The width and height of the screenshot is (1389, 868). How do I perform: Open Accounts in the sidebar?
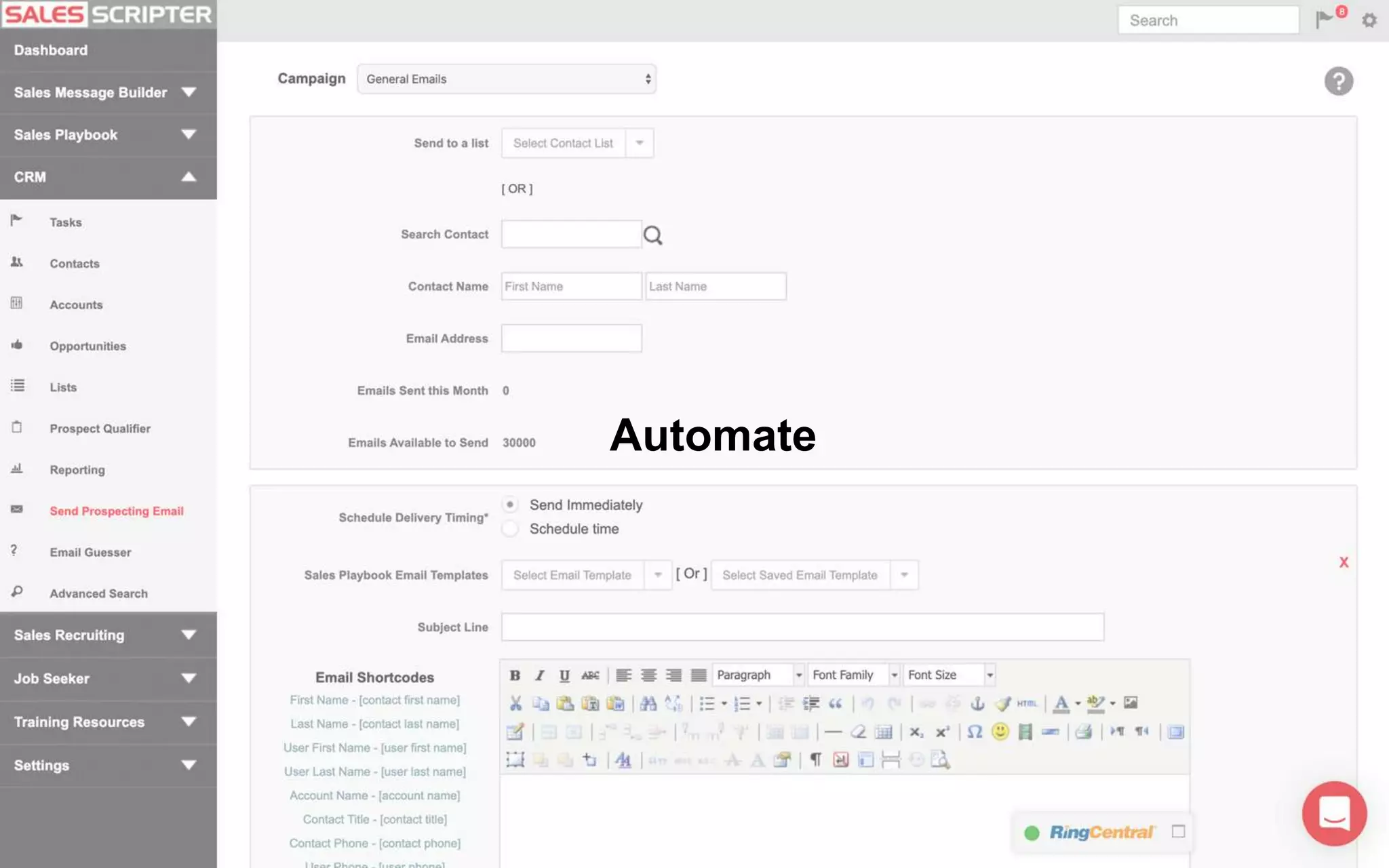point(76,305)
